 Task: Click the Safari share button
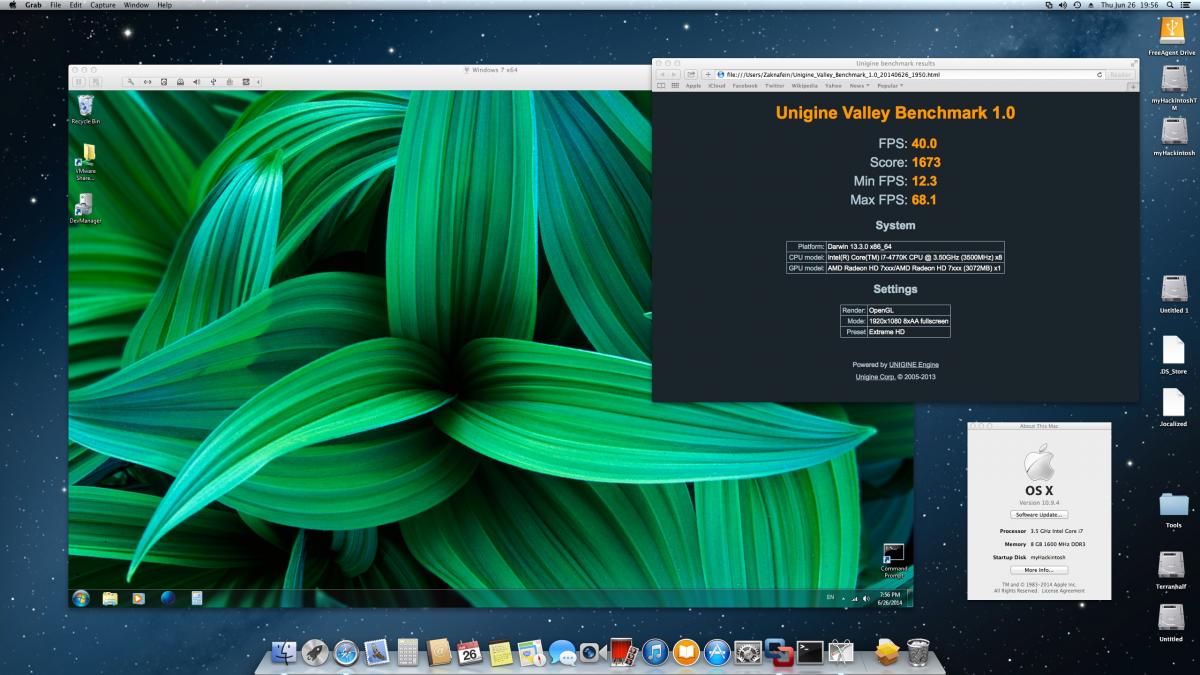tap(691, 74)
